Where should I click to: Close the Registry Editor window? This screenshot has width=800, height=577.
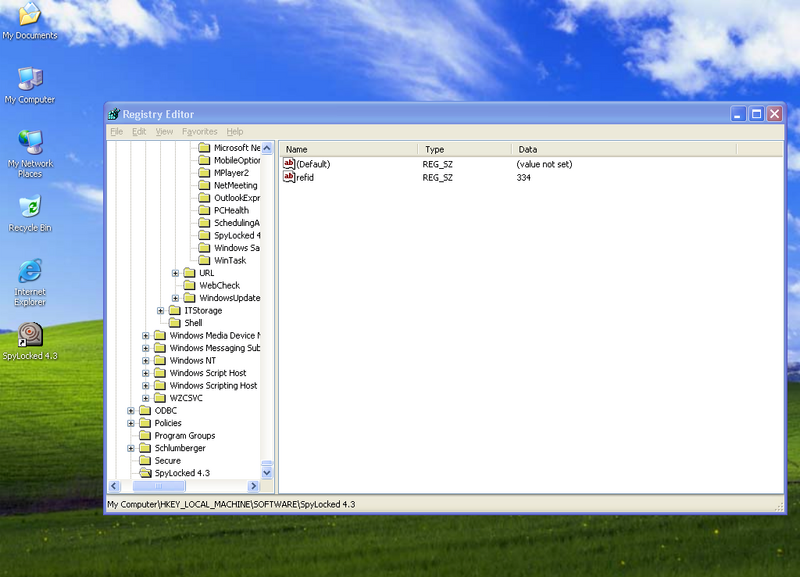pos(774,114)
